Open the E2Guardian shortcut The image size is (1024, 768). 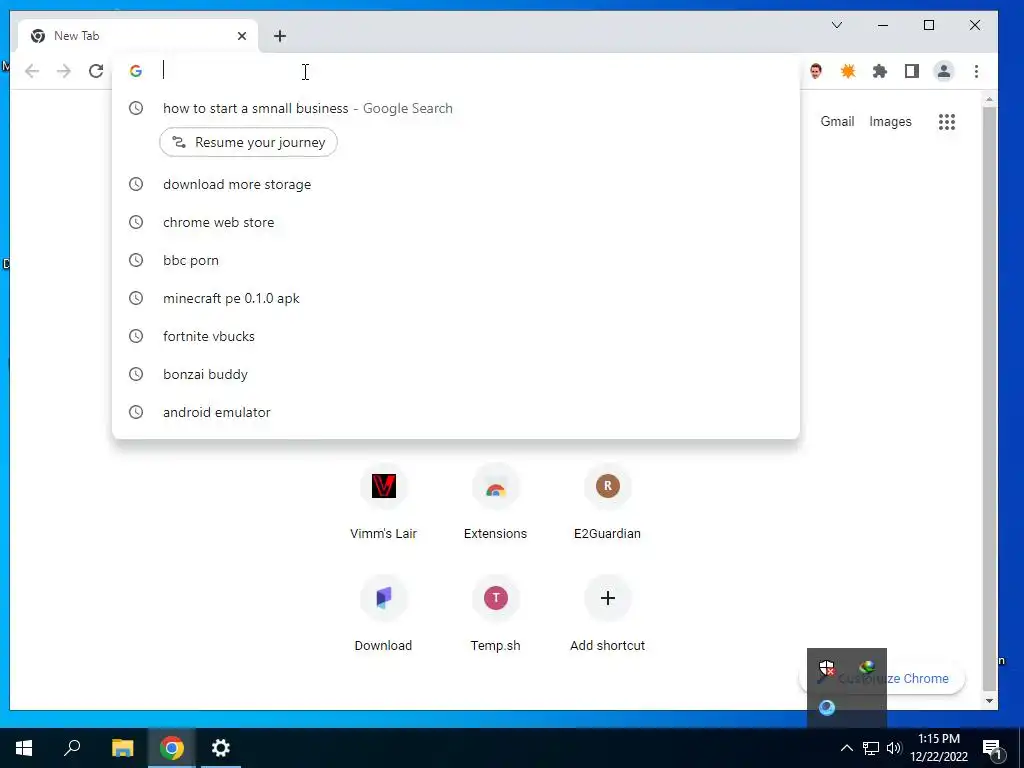coord(607,502)
